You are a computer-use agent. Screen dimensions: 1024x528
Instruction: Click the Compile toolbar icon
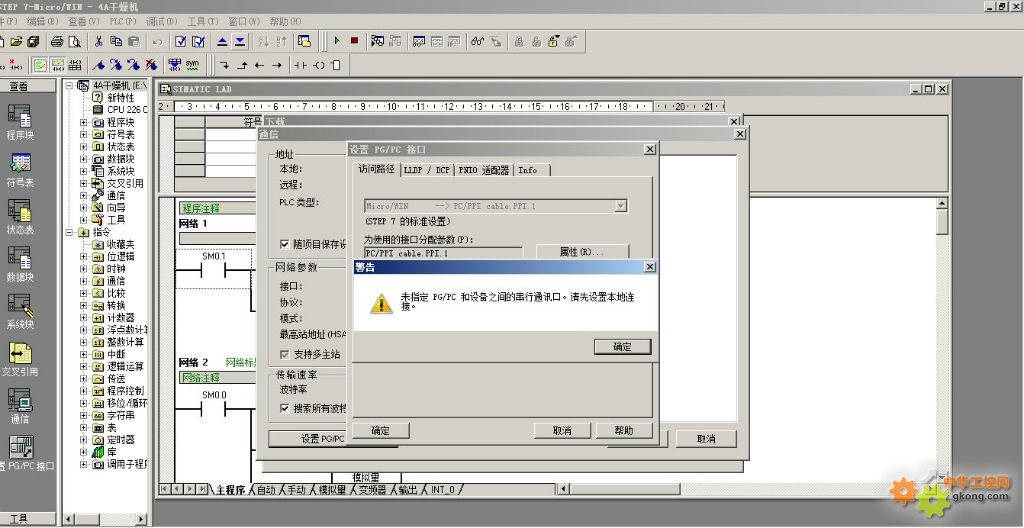coord(181,42)
